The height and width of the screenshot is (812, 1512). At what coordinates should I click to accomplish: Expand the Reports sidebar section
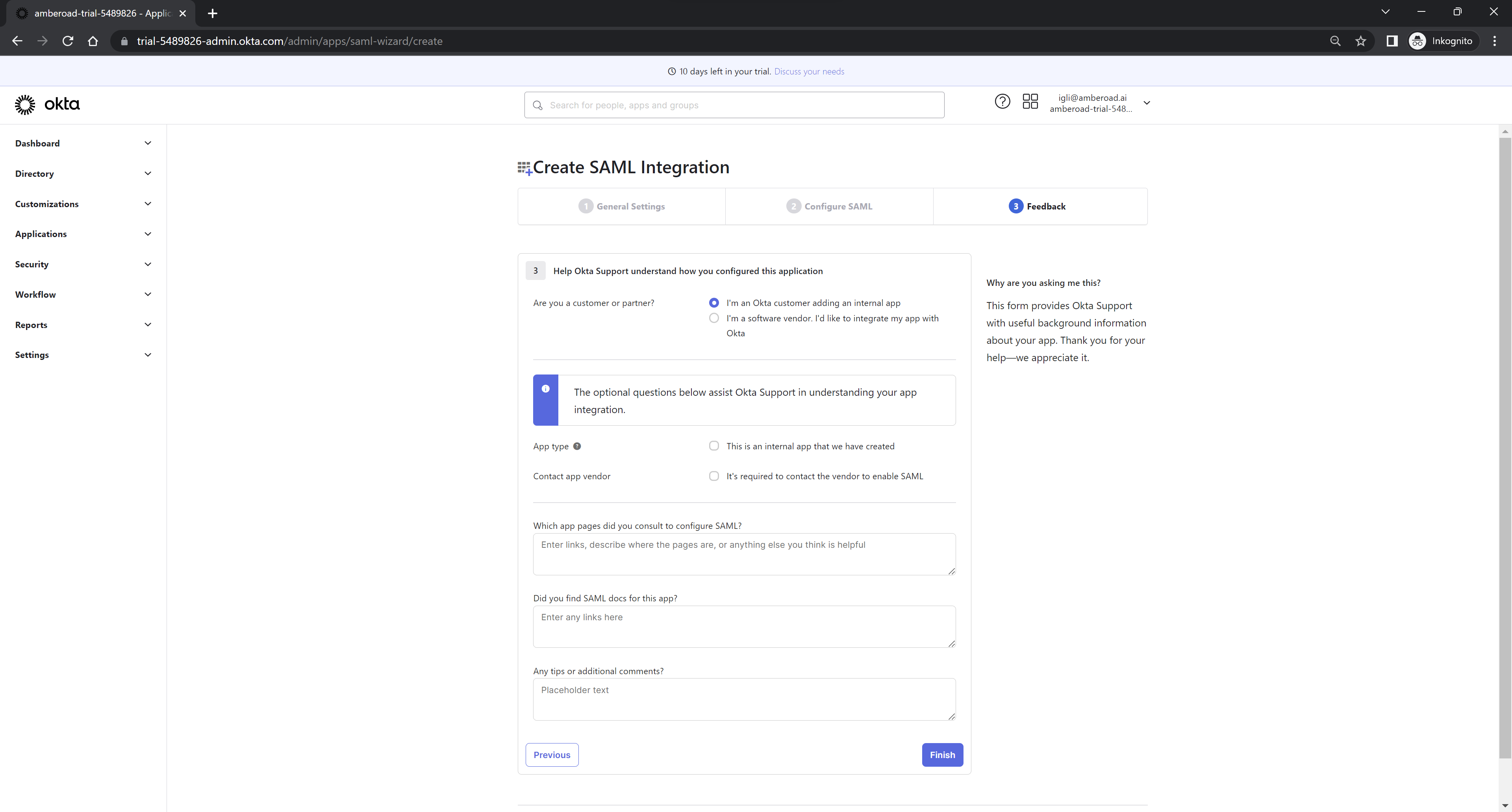pos(83,325)
